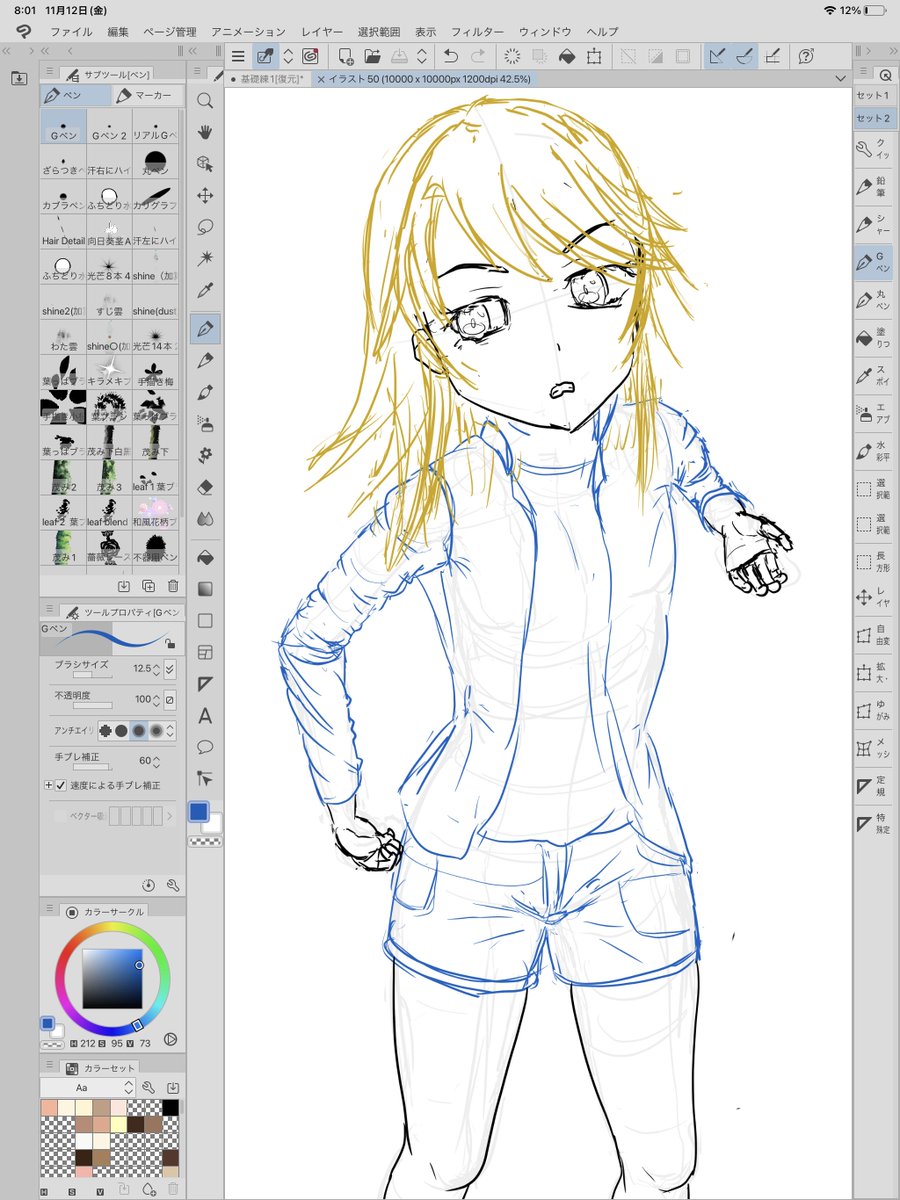Viewport: 900px width, 1200px height.
Task: Select the Balloon speech tool
Action: coord(205,747)
